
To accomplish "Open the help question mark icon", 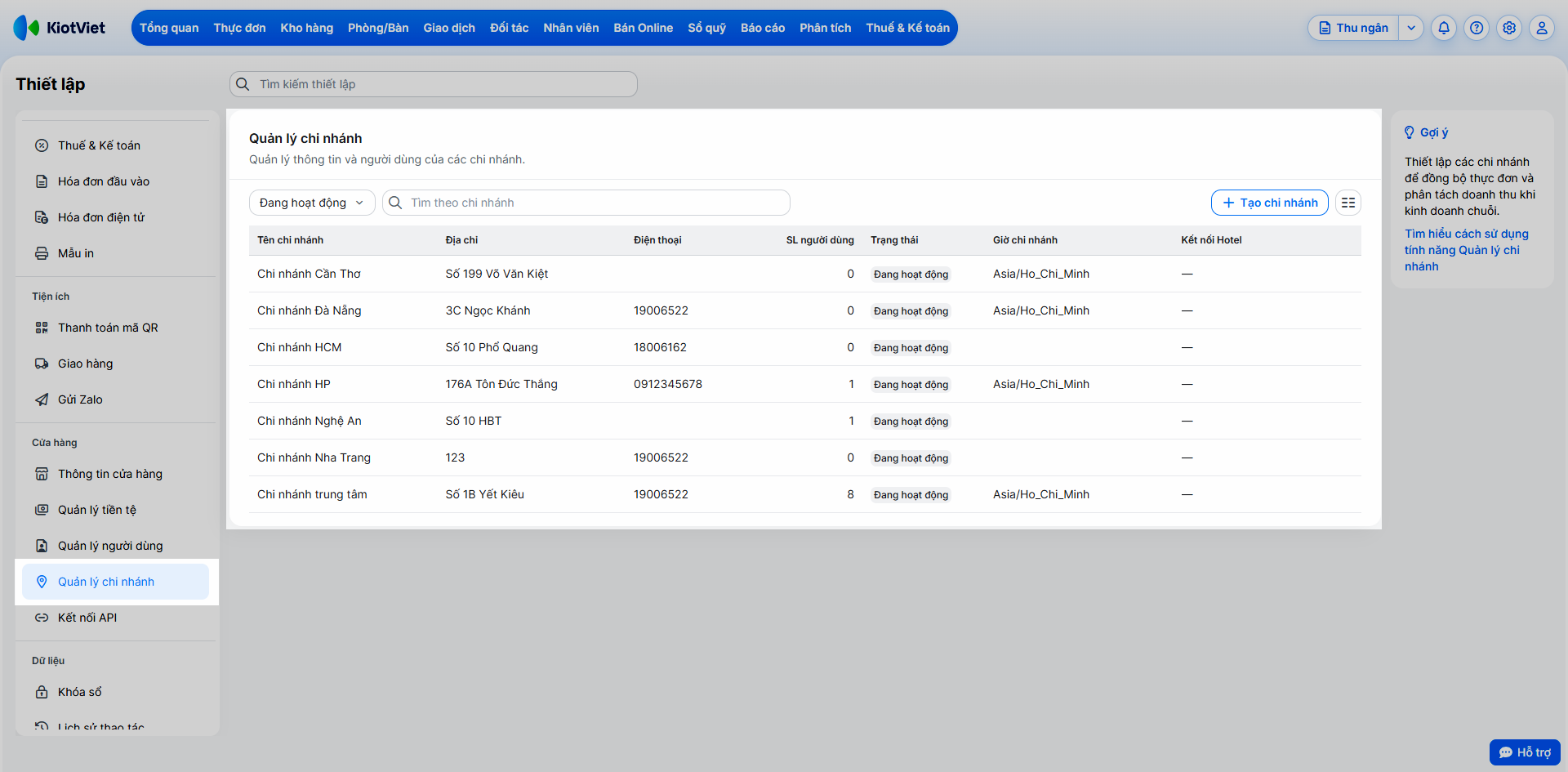I will [x=1477, y=28].
